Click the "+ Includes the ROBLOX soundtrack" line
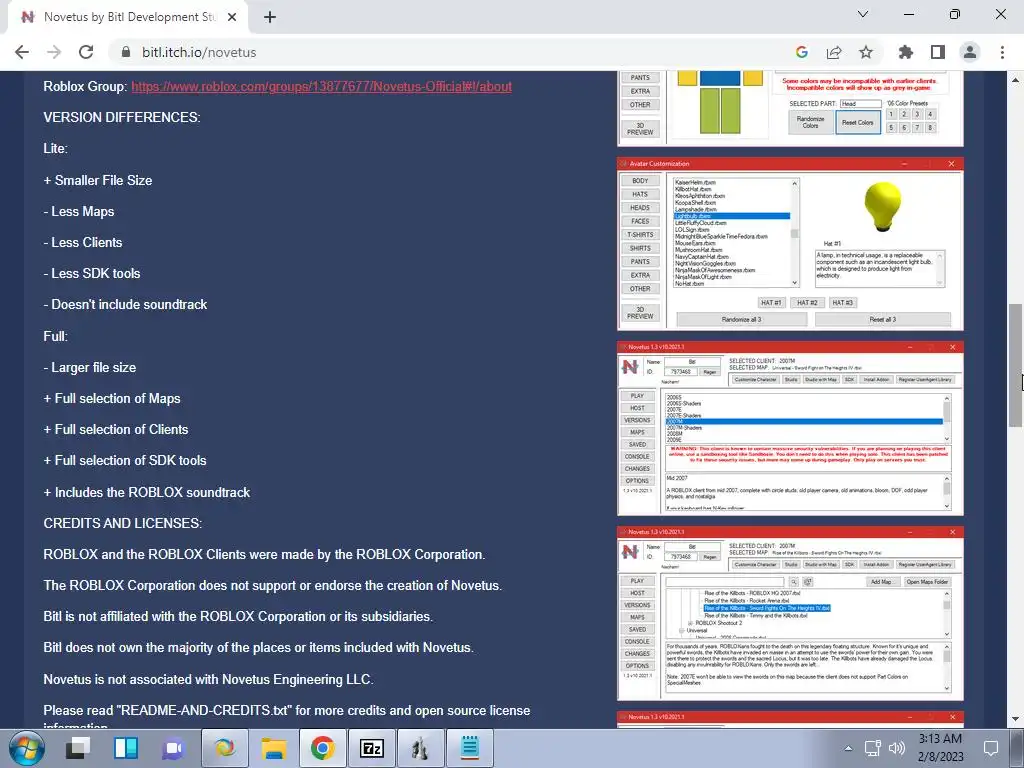 tap(146, 492)
